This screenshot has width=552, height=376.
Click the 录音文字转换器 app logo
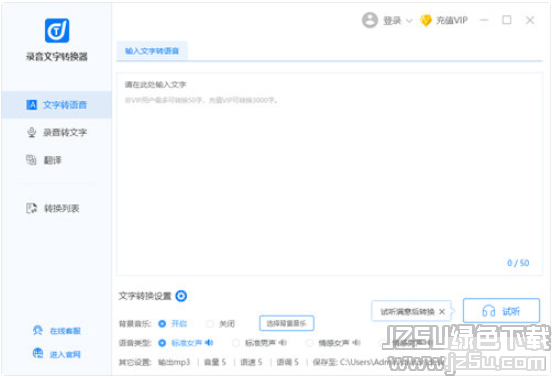(57, 31)
